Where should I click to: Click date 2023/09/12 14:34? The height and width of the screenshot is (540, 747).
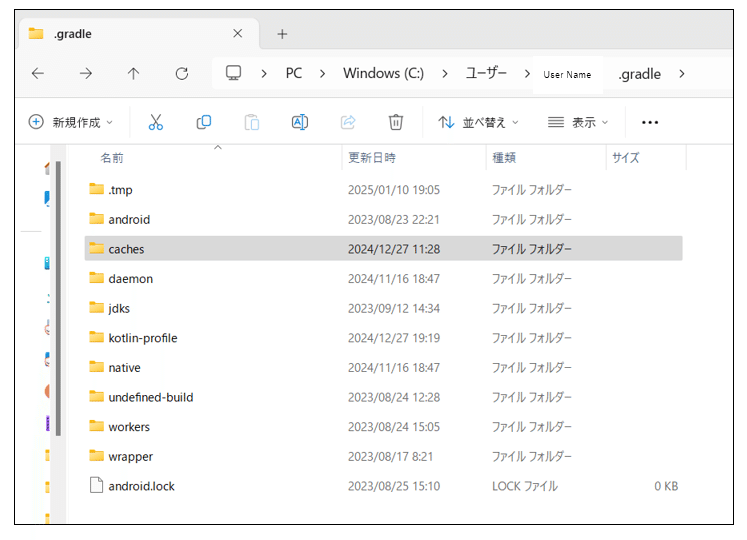coord(394,308)
